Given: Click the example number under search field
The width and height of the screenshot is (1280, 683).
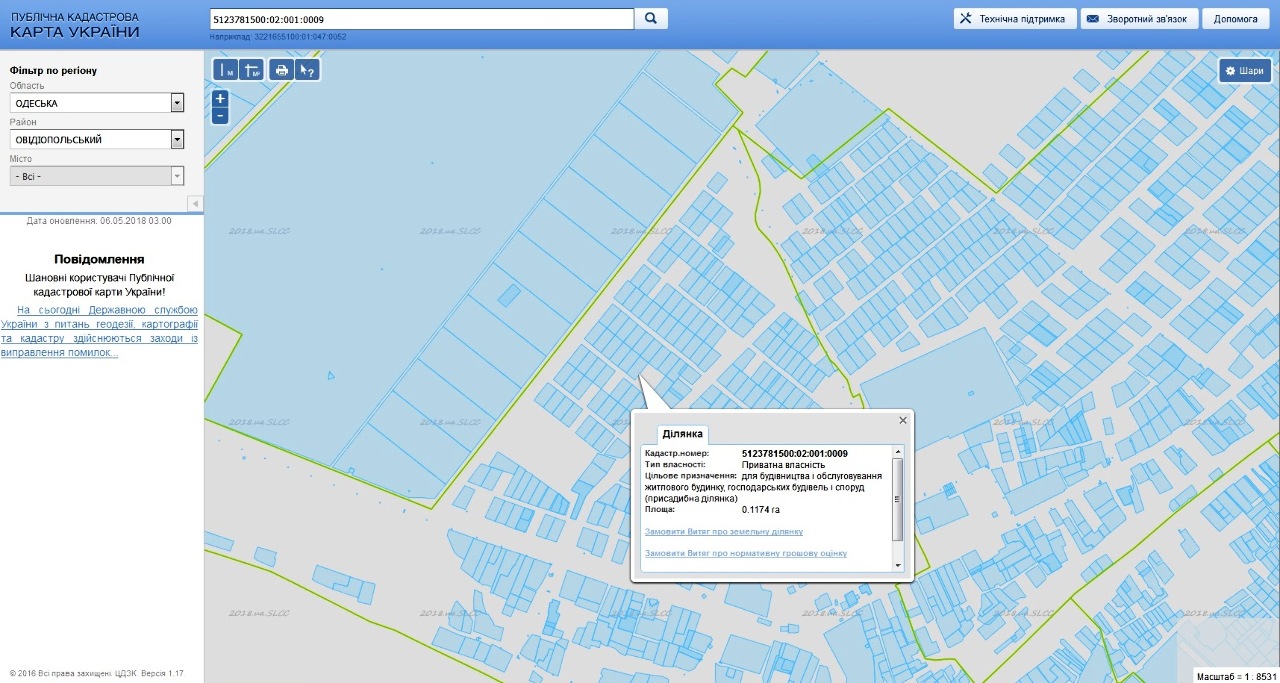Looking at the screenshot, I should pos(300,36).
